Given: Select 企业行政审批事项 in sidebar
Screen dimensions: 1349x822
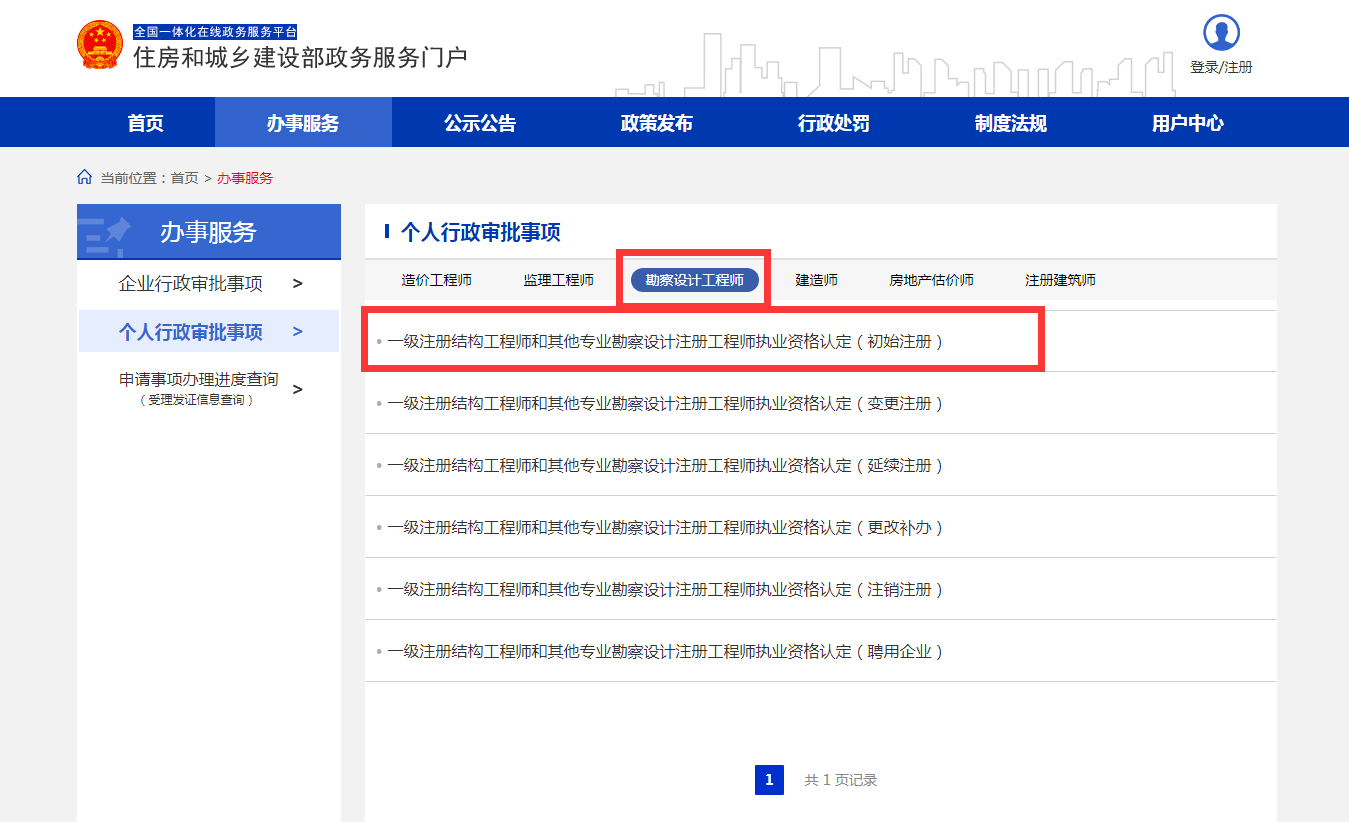Looking at the screenshot, I should [x=191, y=284].
